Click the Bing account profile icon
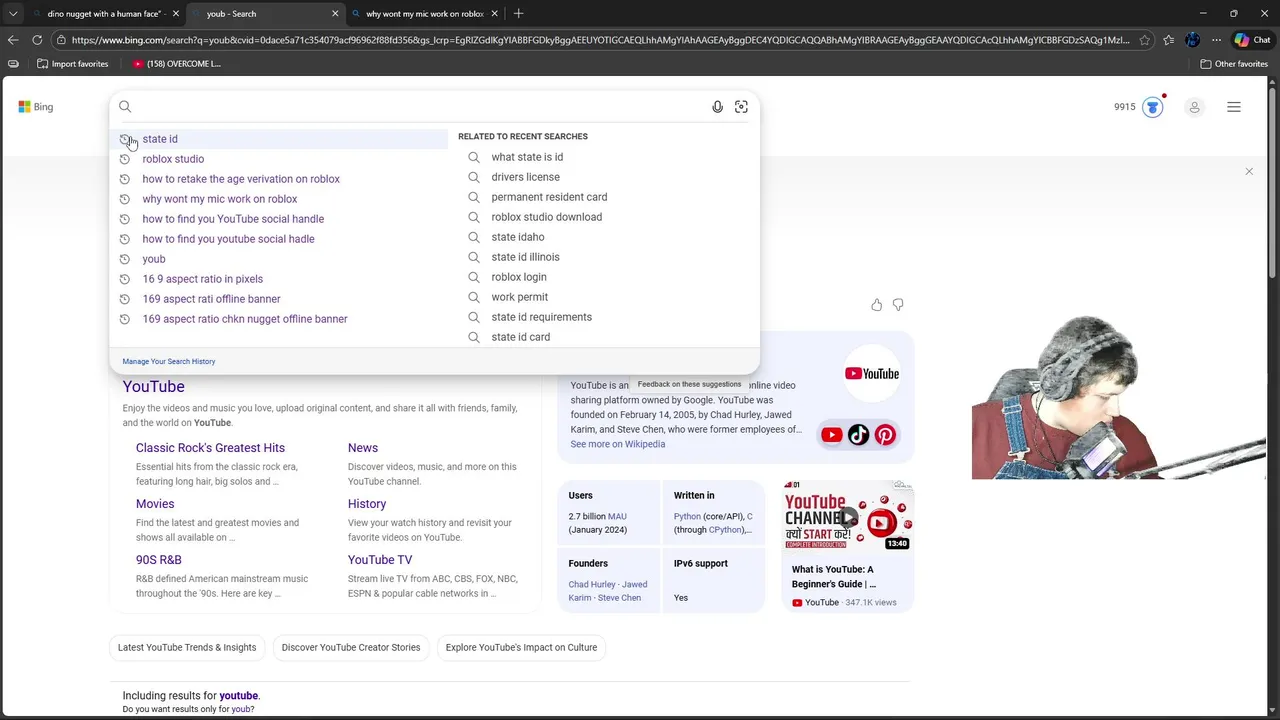The width and height of the screenshot is (1280, 720). 1194,107
